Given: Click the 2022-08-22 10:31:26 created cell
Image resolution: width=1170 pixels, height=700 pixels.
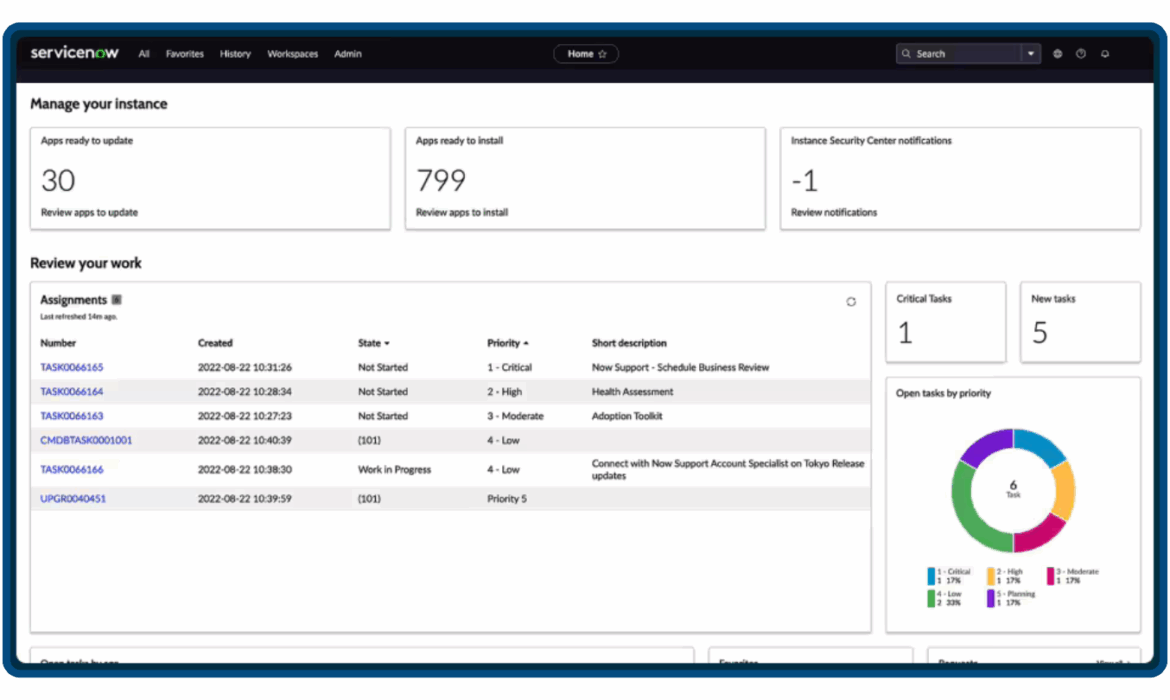Looking at the screenshot, I should (245, 367).
